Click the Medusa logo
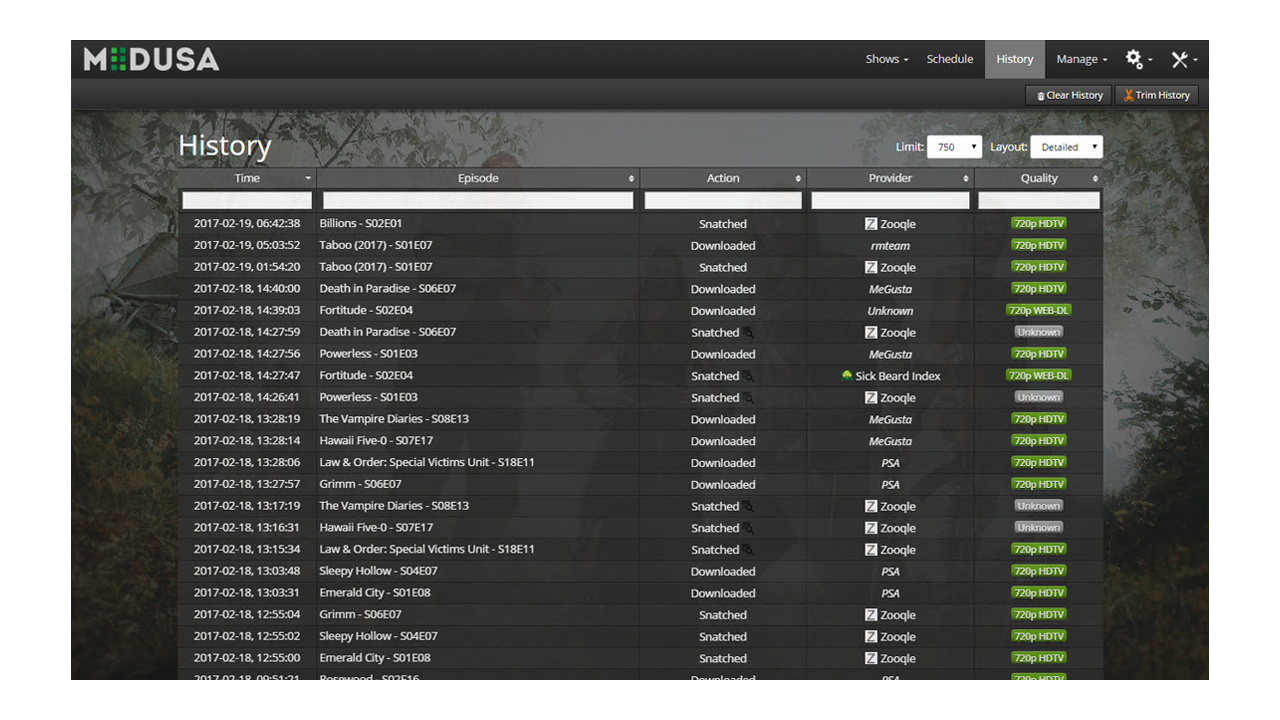Viewport: 1280px width, 720px height. (150, 59)
